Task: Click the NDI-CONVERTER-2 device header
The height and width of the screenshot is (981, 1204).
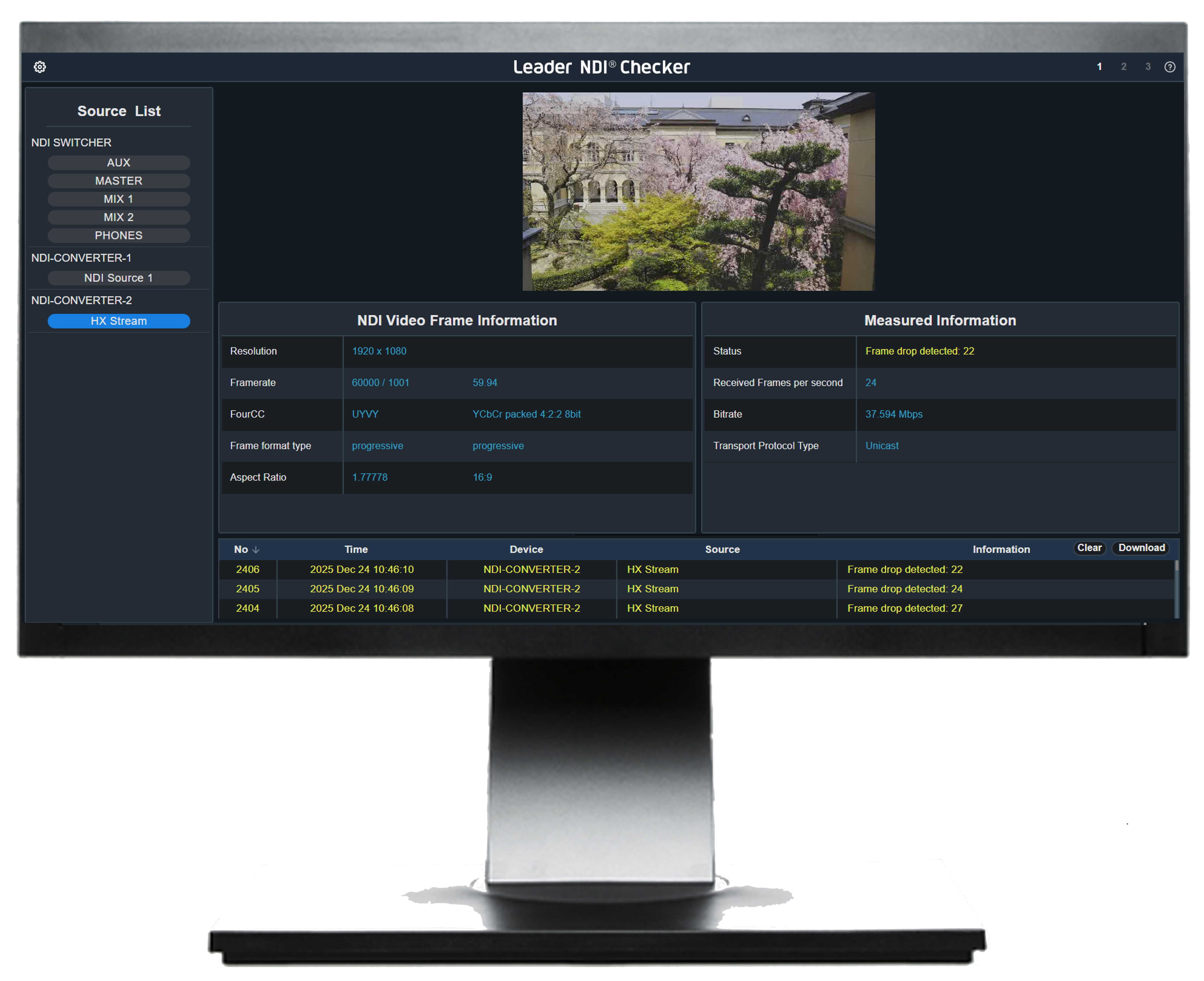Action: click(x=81, y=300)
